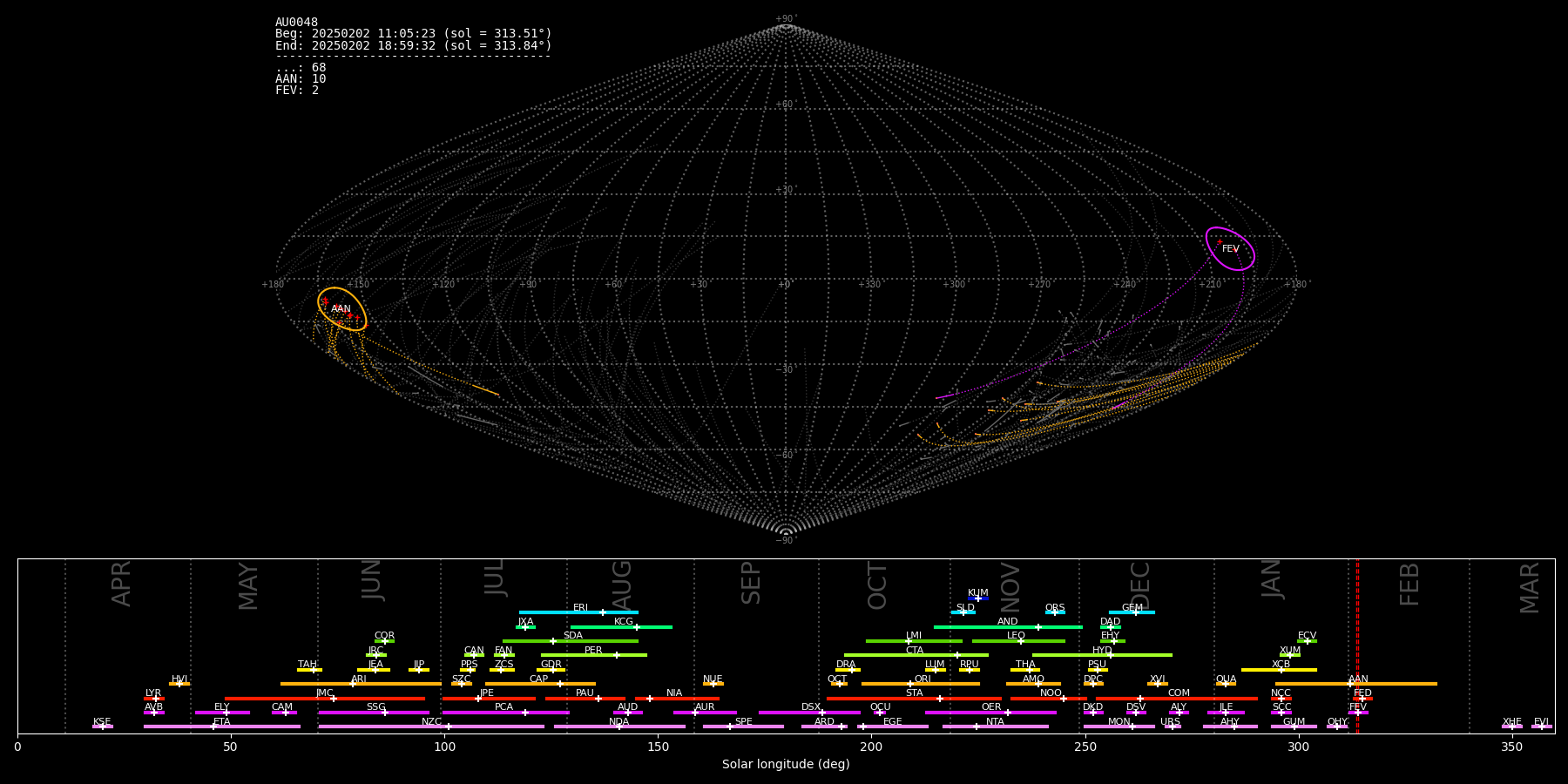The width and height of the screenshot is (1568, 784).
Task: Click the CAP shower label
Action: tap(539, 679)
